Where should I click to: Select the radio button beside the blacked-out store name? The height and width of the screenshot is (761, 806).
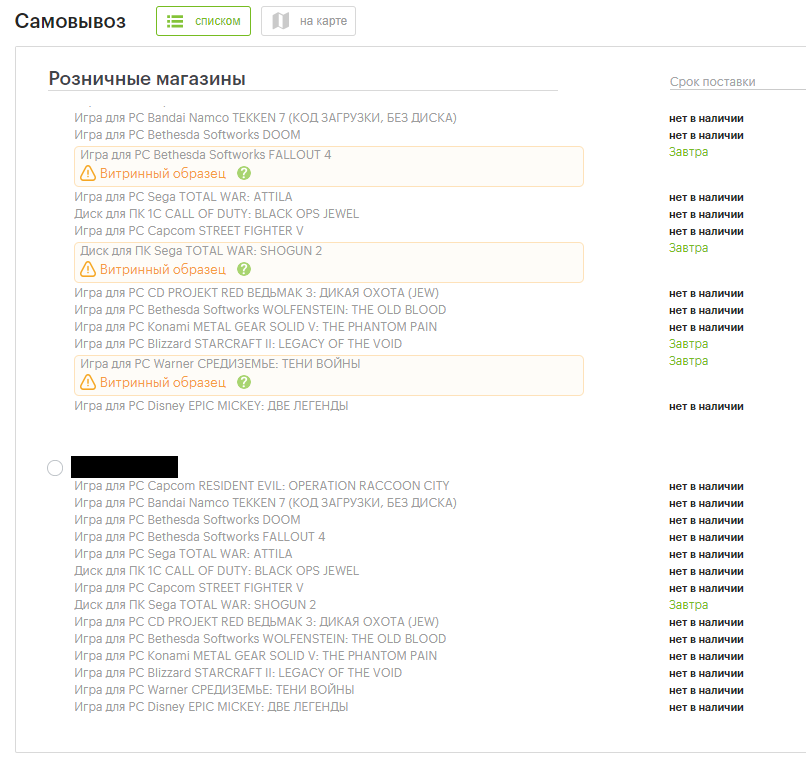(55, 468)
